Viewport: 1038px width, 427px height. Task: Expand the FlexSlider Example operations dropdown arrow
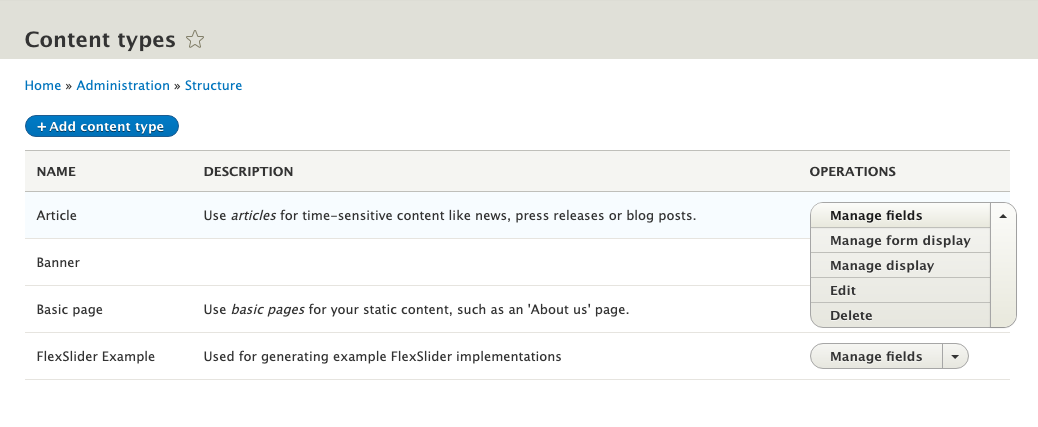[955, 356]
